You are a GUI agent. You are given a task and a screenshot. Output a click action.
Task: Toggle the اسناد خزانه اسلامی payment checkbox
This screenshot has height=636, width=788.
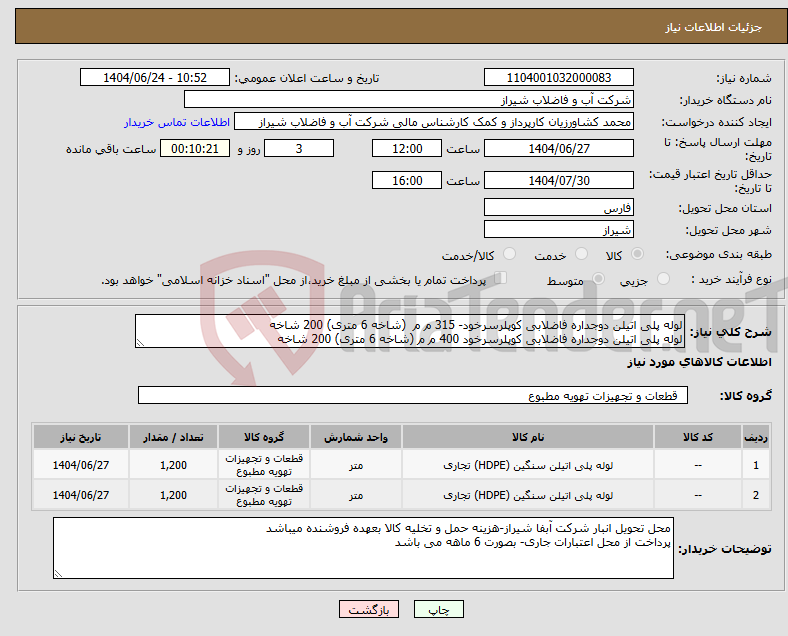(x=501, y=279)
